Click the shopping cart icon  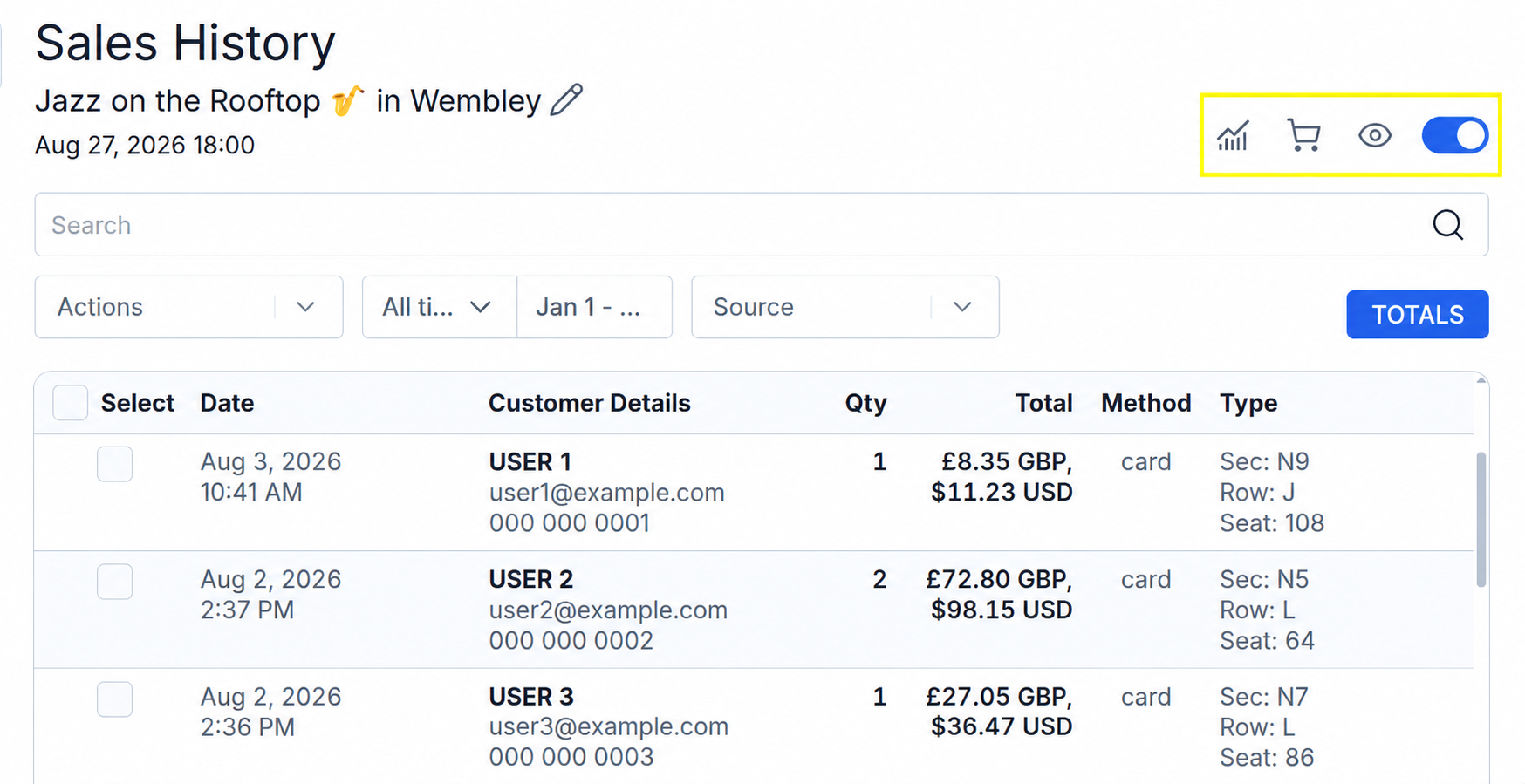tap(1303, 136)
